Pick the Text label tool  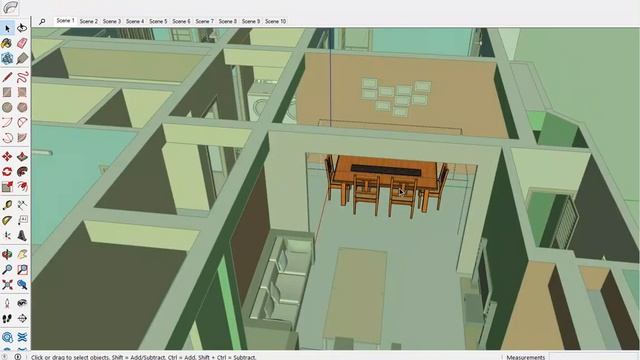(x=22, y=220)
